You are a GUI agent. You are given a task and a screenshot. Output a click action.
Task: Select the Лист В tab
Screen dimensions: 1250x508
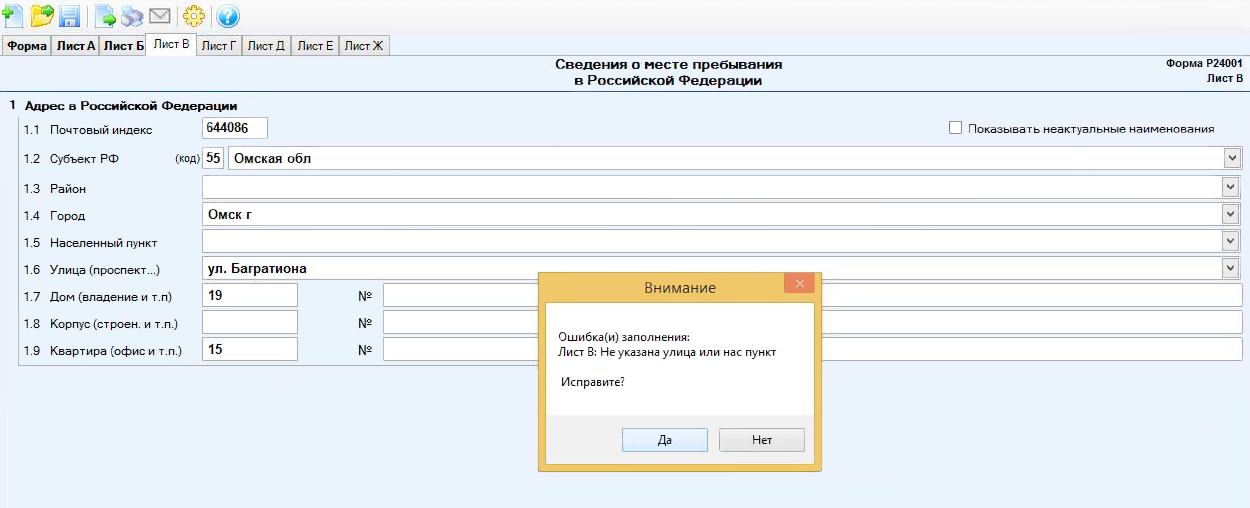(x=171, y=44)
